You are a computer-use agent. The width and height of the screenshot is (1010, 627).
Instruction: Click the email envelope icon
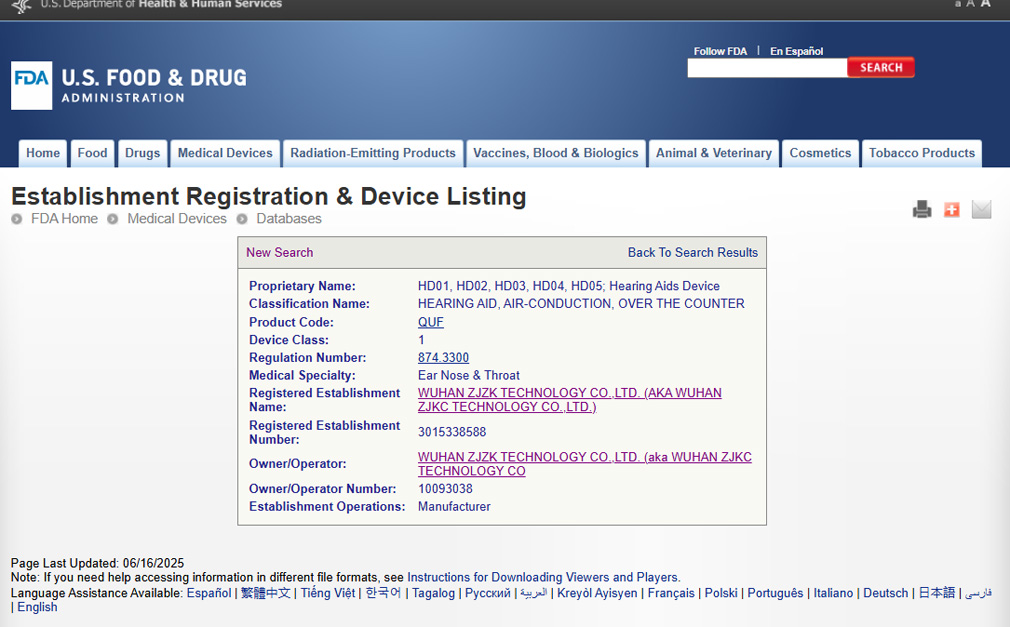pos(981,209)
